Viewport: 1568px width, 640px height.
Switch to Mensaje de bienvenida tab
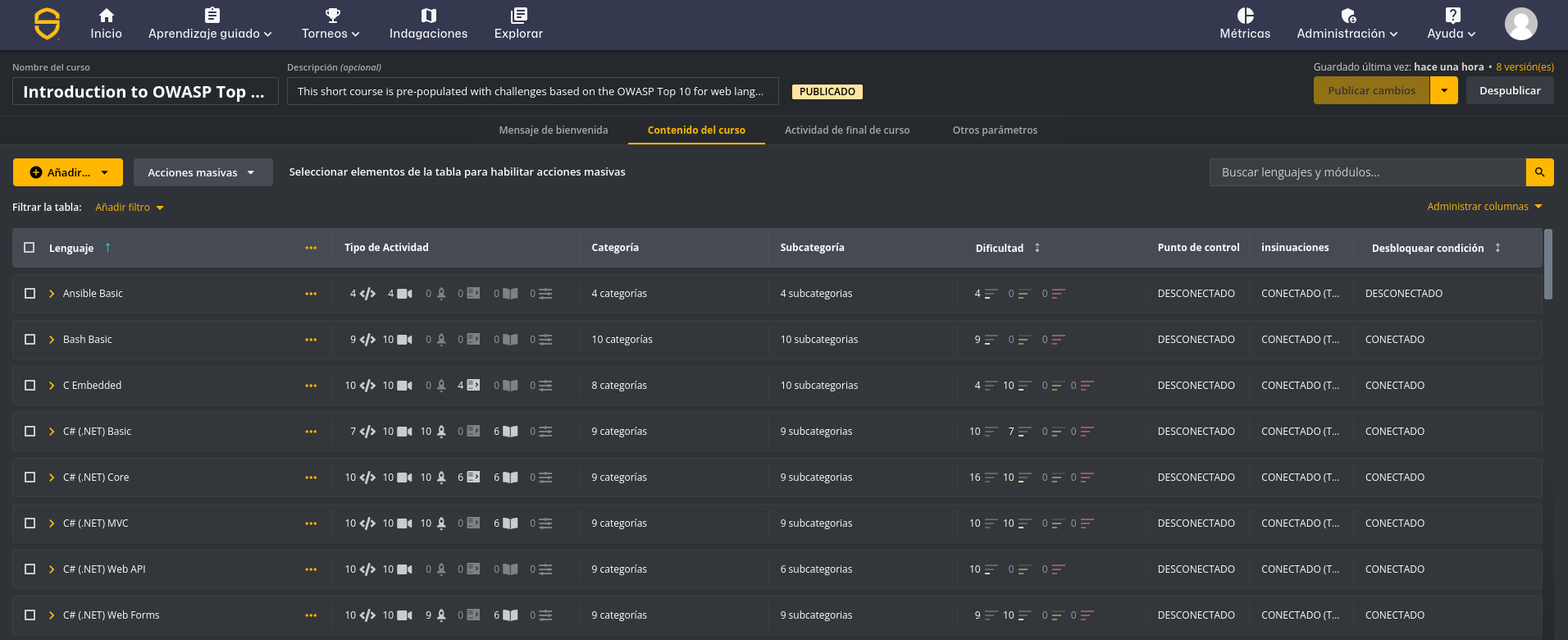[554, 130]
